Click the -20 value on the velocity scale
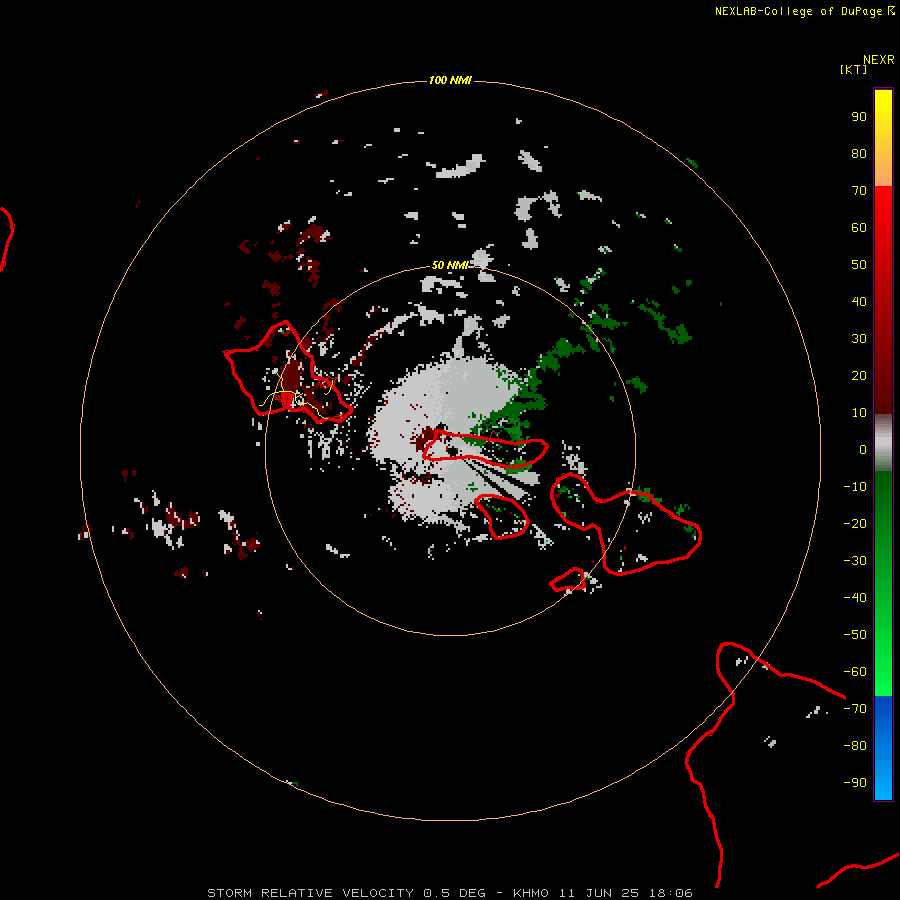The image size is (900, 900). [855, 524]
